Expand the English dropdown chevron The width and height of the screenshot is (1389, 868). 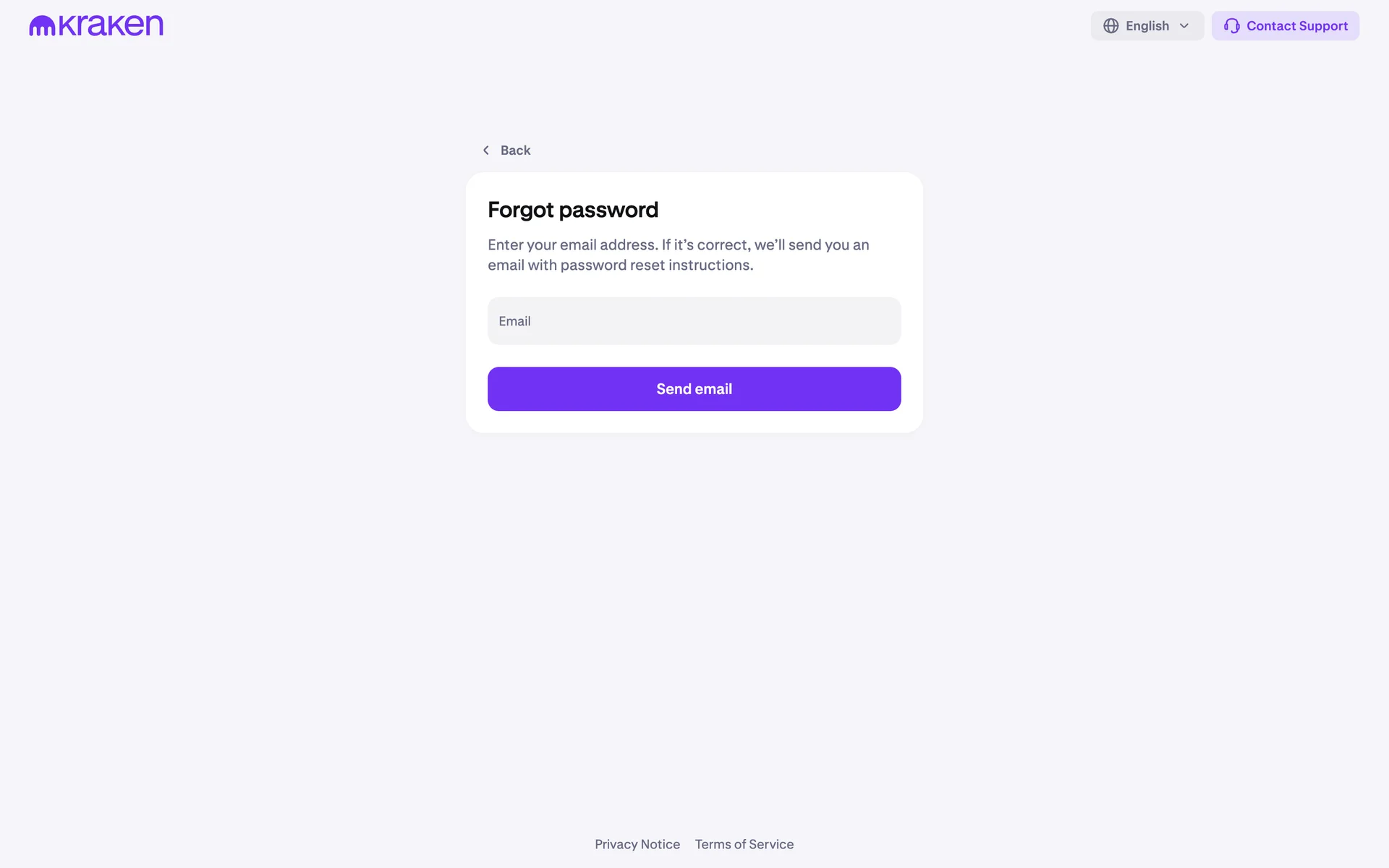point(1184,26)
